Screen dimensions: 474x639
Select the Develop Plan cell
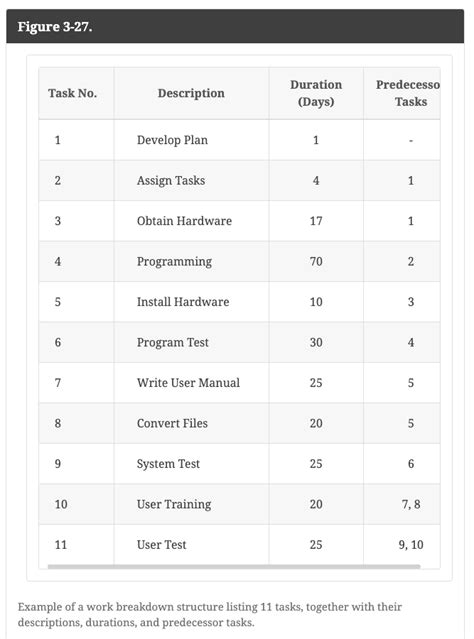[x=191, y=140]
